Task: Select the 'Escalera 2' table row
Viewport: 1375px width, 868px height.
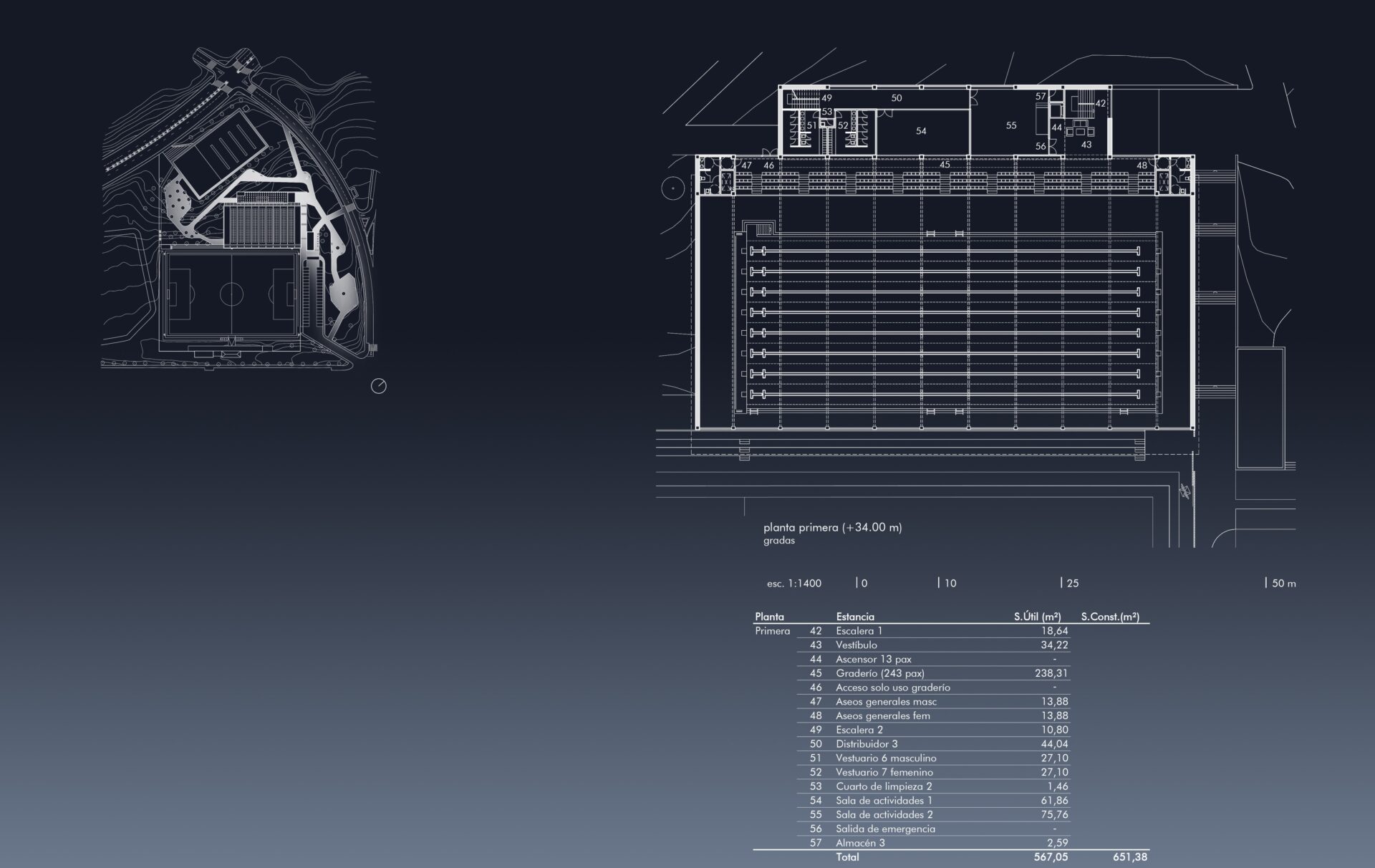Action: [x=934, y=730]
